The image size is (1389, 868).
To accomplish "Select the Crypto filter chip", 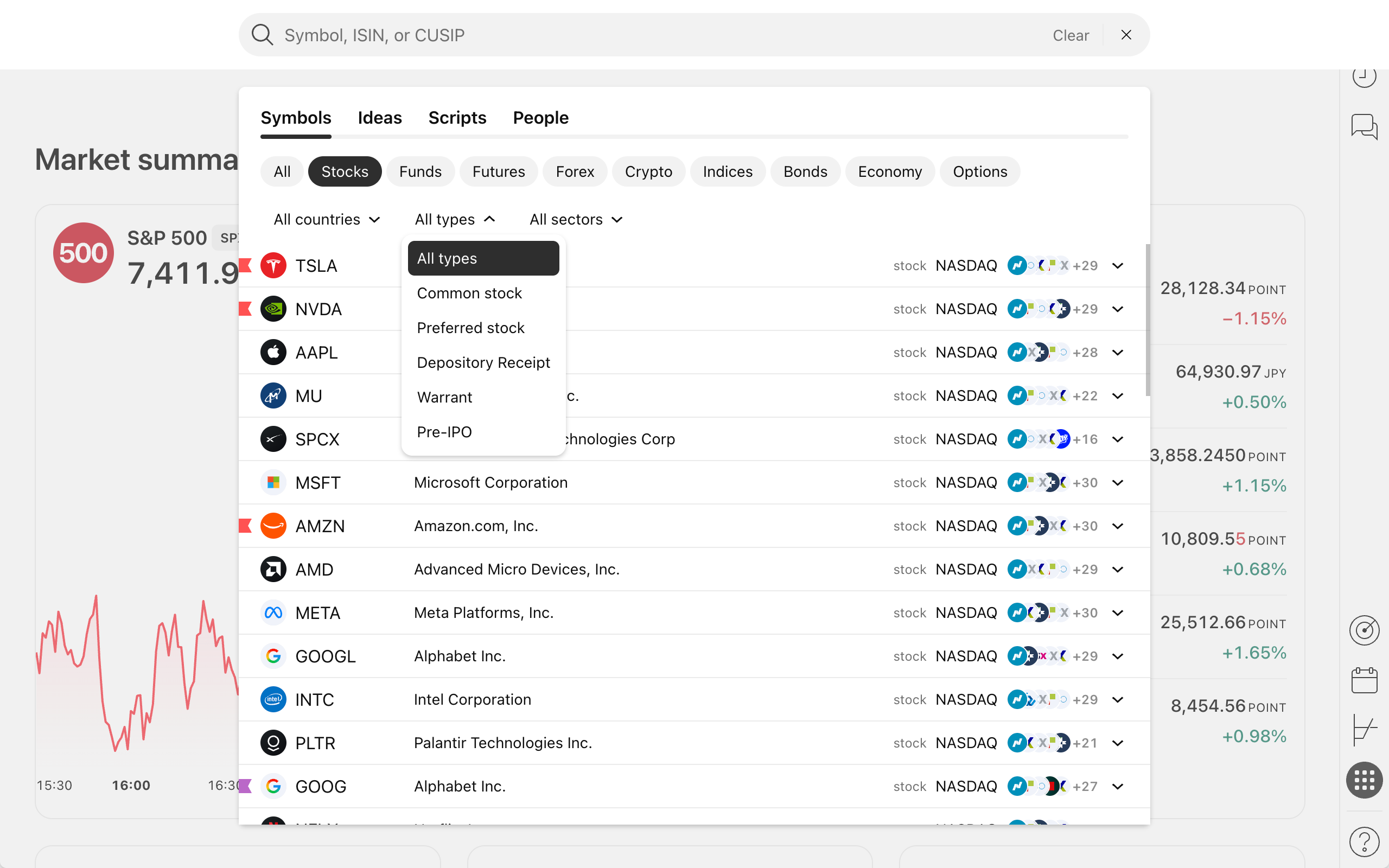I will coord(648,171).
